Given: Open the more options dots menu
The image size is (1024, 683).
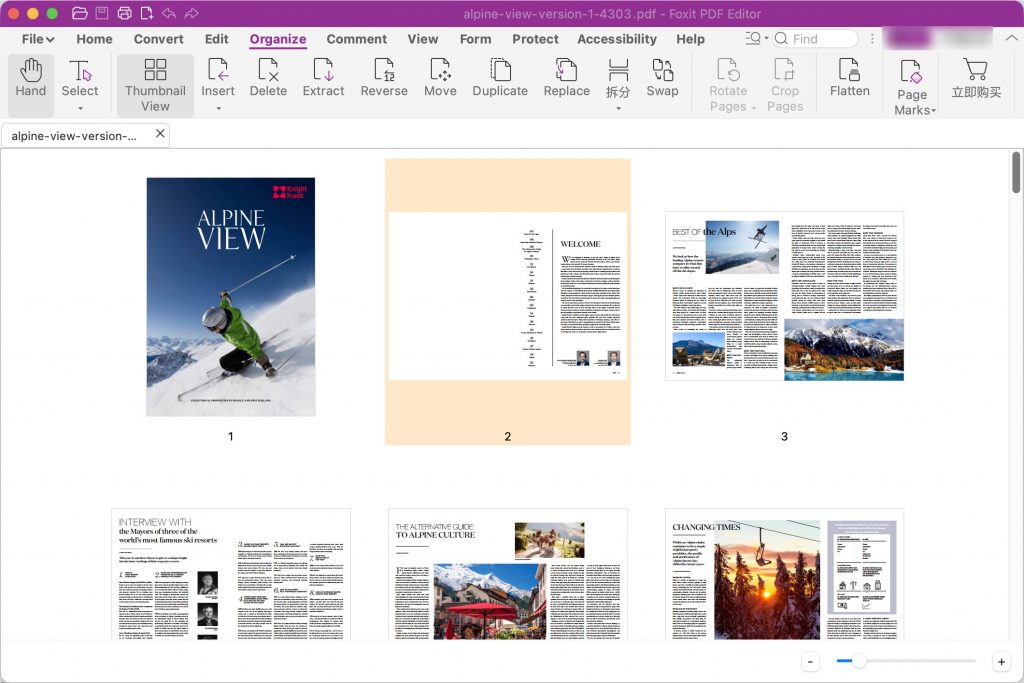Looking at the screenshot, I should tap(872, 39).
